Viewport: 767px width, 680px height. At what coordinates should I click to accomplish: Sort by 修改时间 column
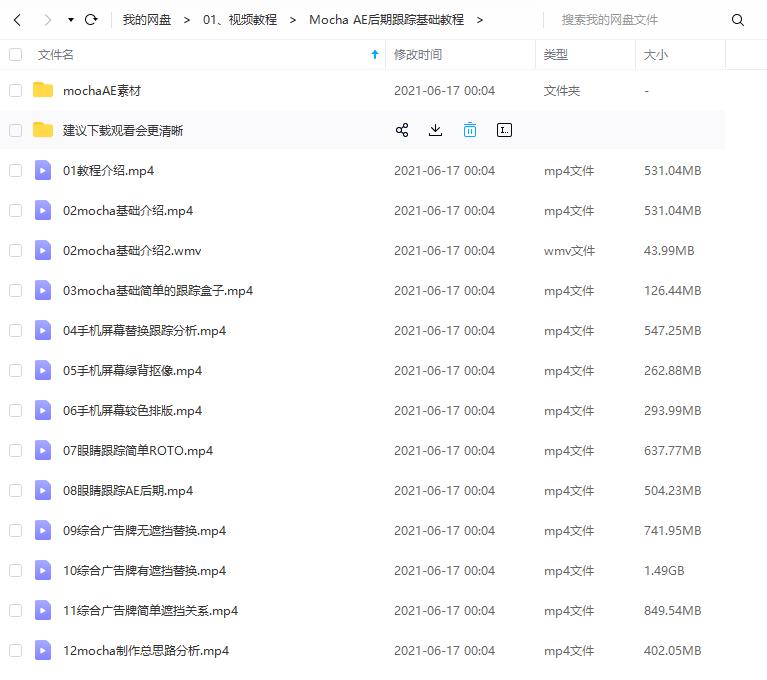(418, 55)
